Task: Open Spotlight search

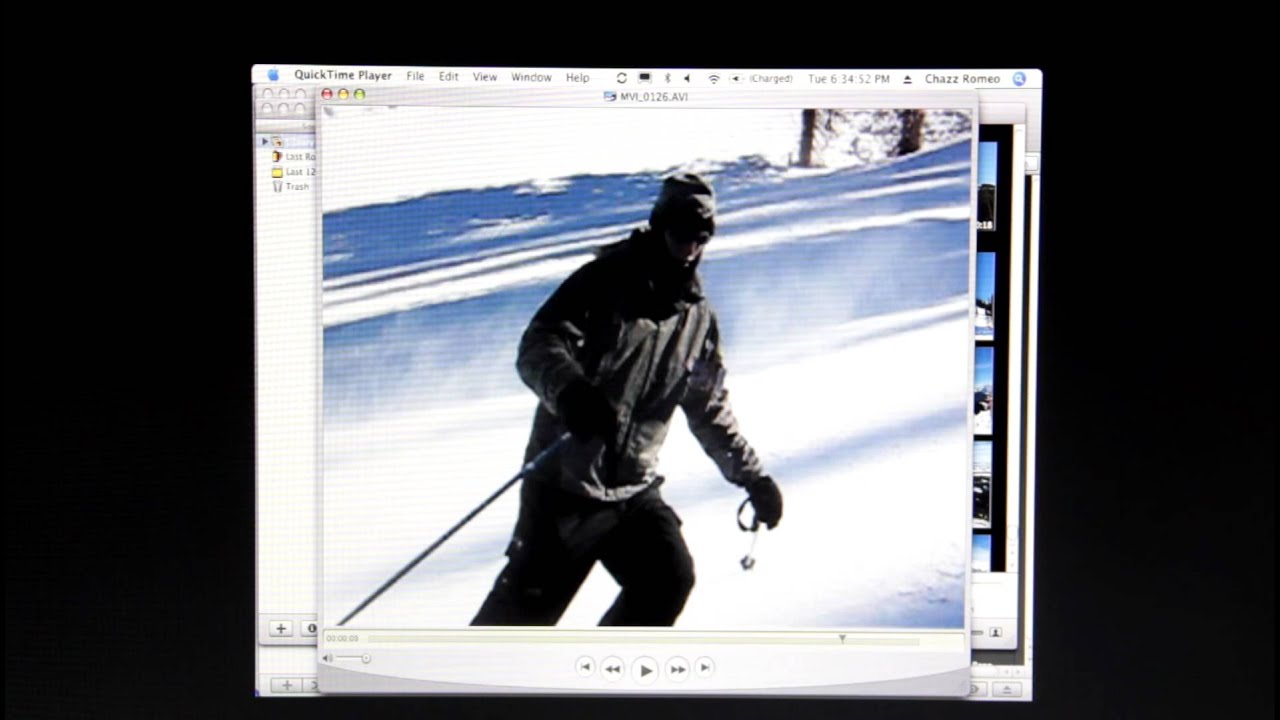Action: point(1019,79)
